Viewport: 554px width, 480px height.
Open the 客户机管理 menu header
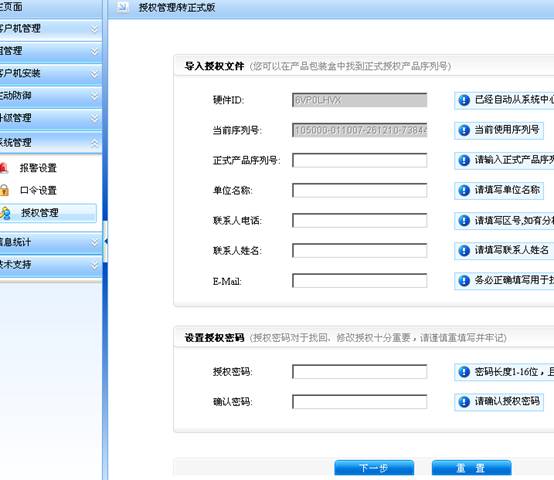click(51, 29)
